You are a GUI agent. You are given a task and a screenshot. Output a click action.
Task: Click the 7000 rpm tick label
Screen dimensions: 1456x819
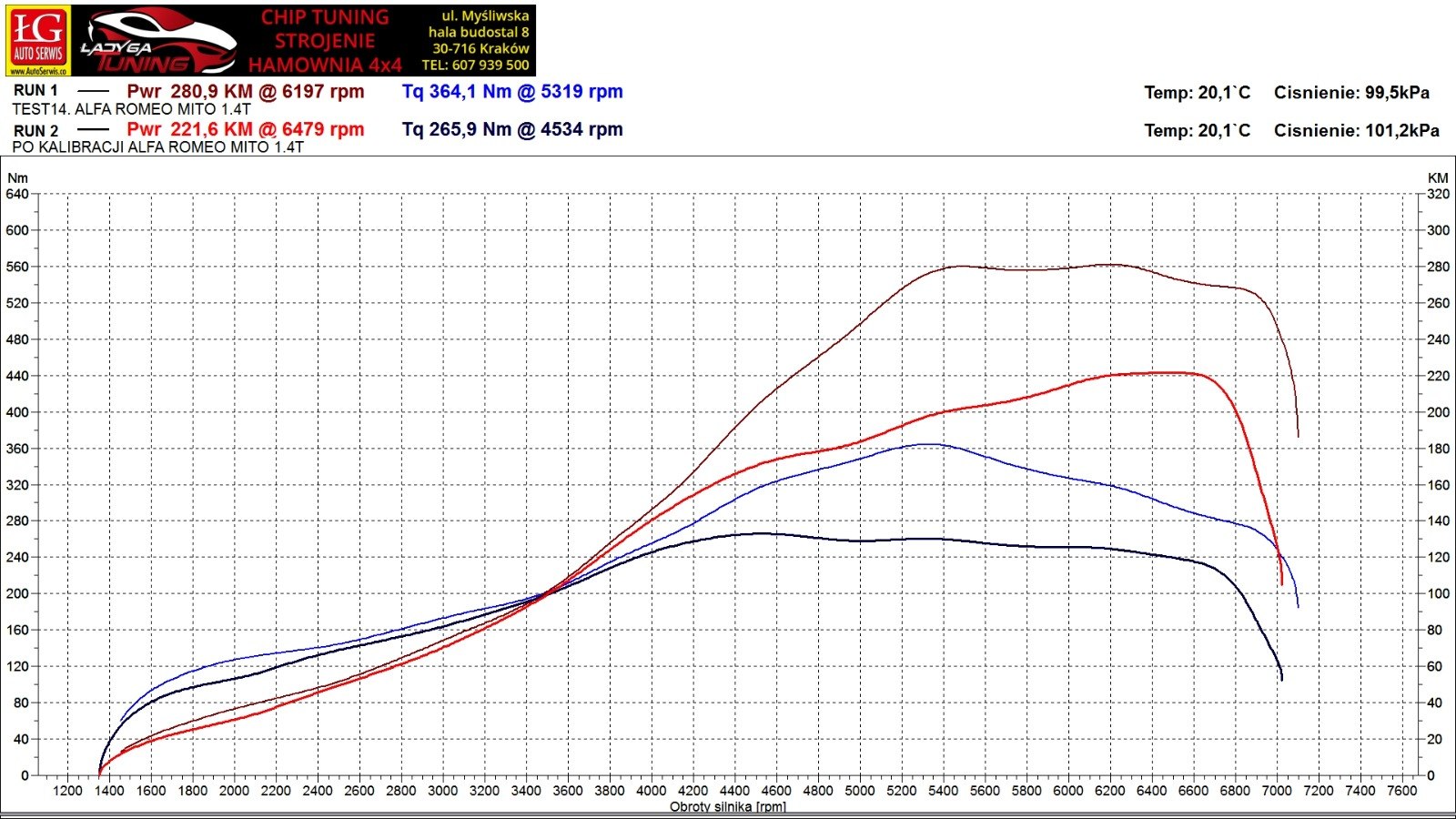pyautogui.click(x=1277, y=791)
